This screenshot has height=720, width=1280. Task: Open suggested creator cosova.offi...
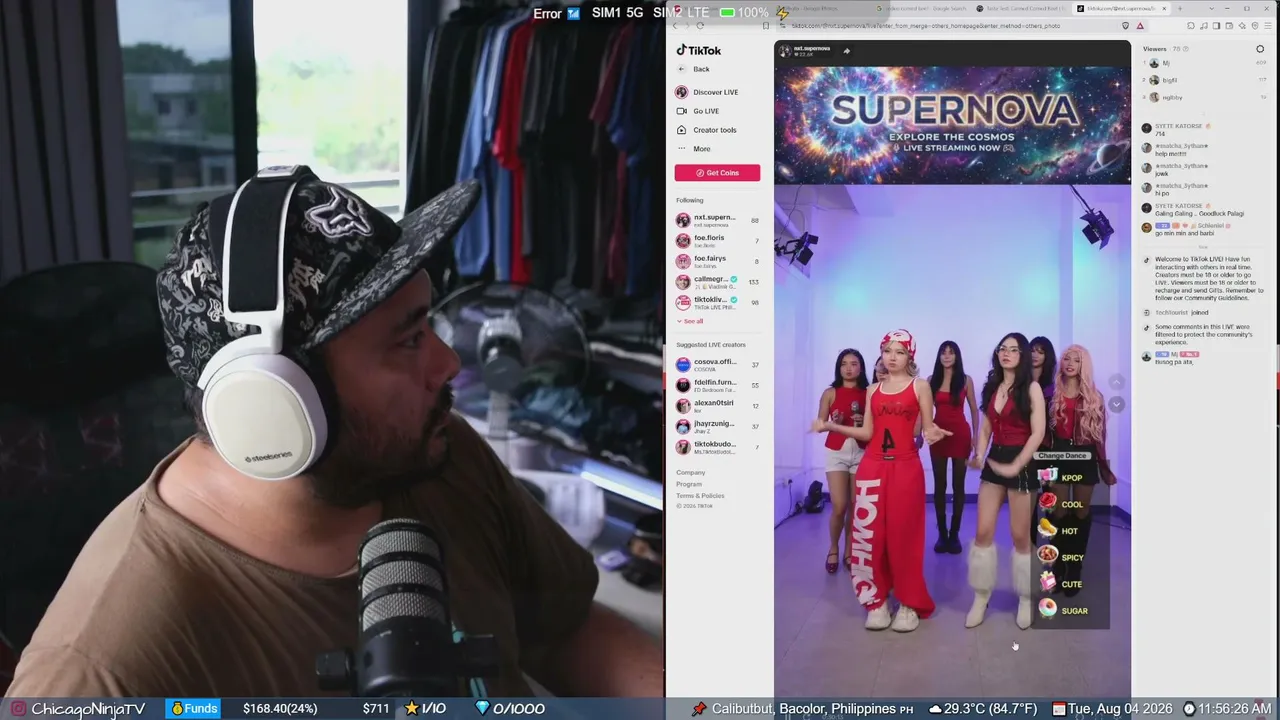[x=716, y=365]
